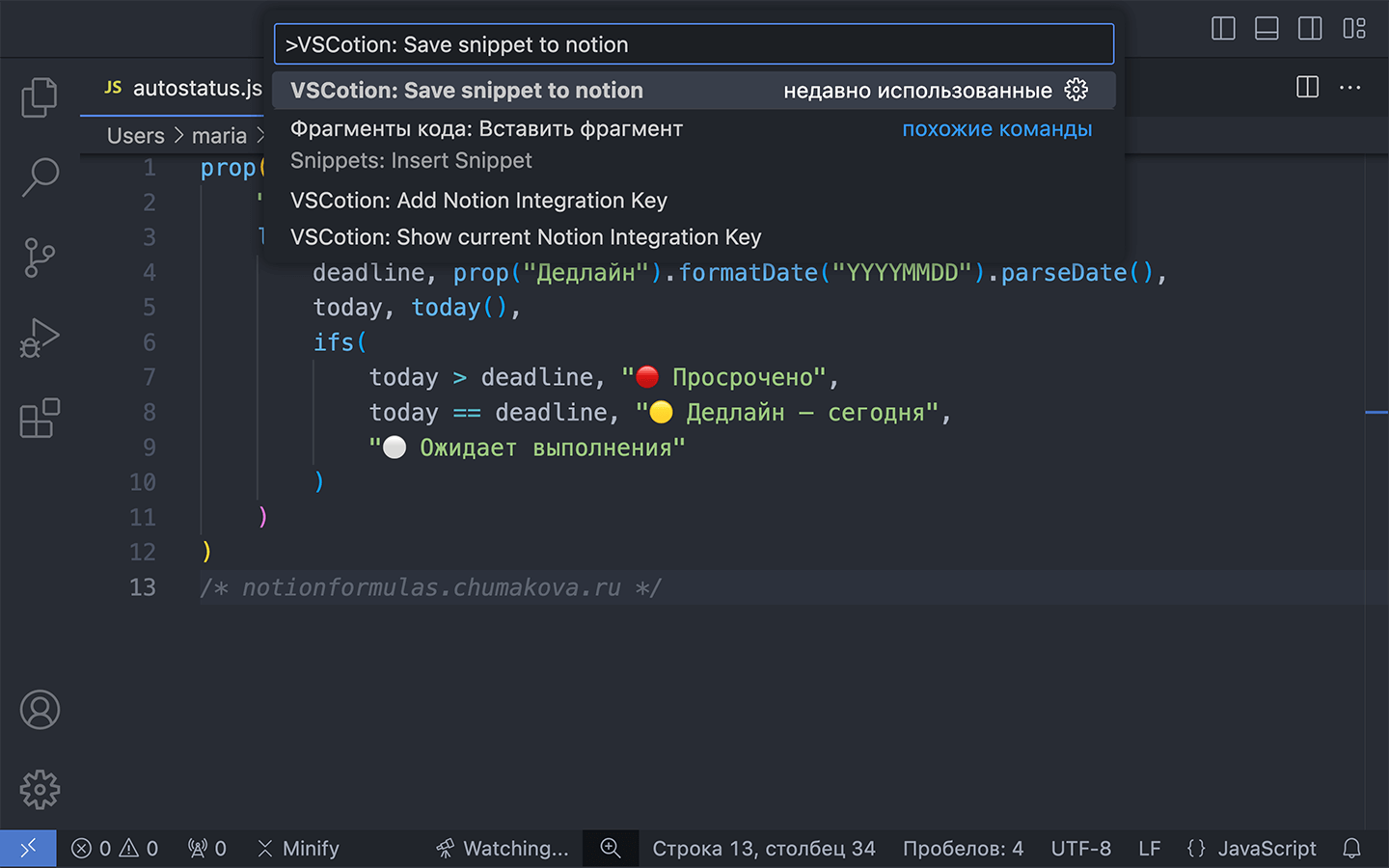Open the Customize Layout icon
This screenshot has height=868, width=1389.
point(1354,29)
